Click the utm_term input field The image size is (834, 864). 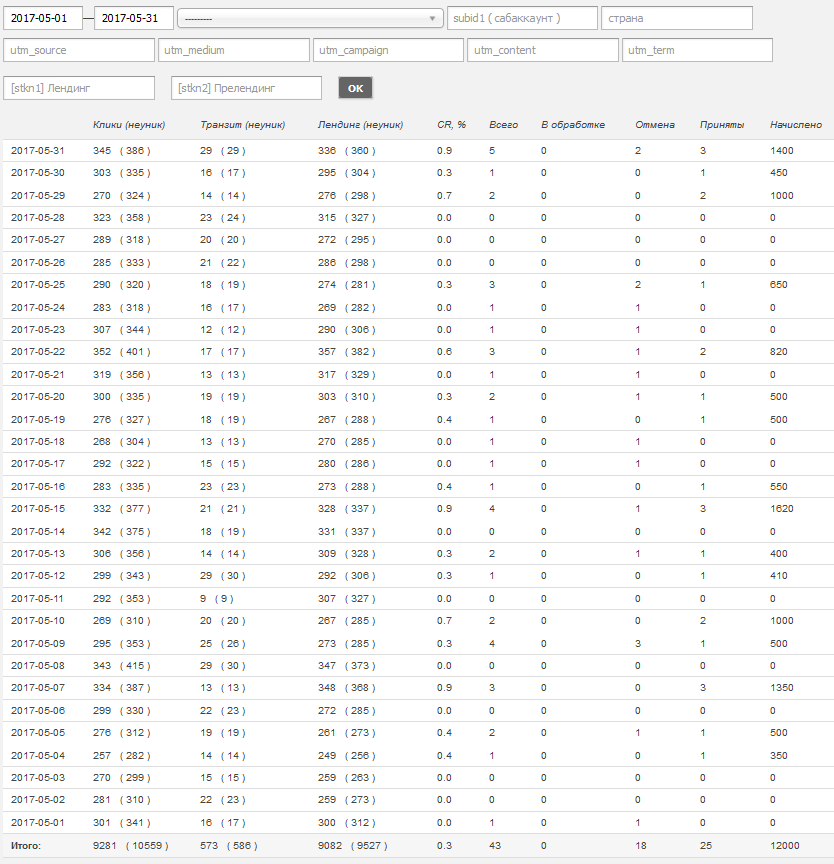[697, 50]
